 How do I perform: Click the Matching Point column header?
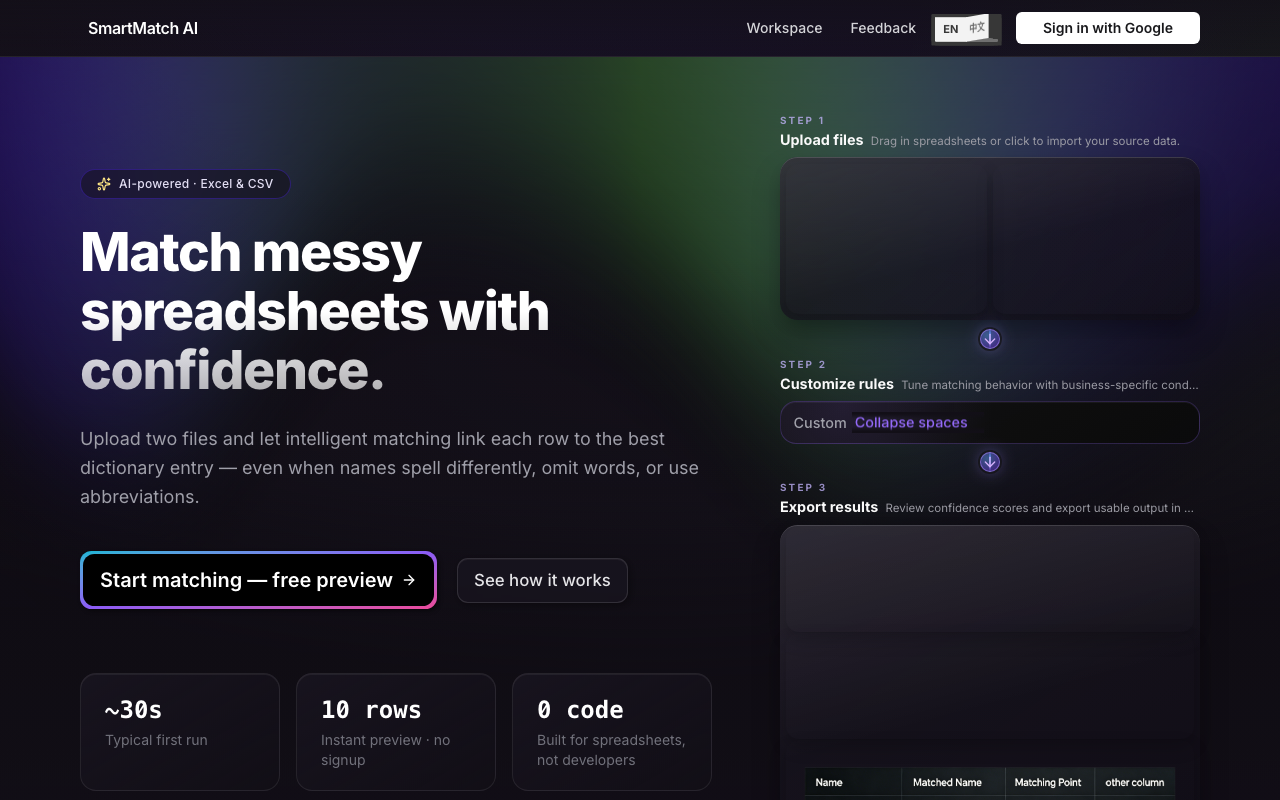pos(1049,782)
